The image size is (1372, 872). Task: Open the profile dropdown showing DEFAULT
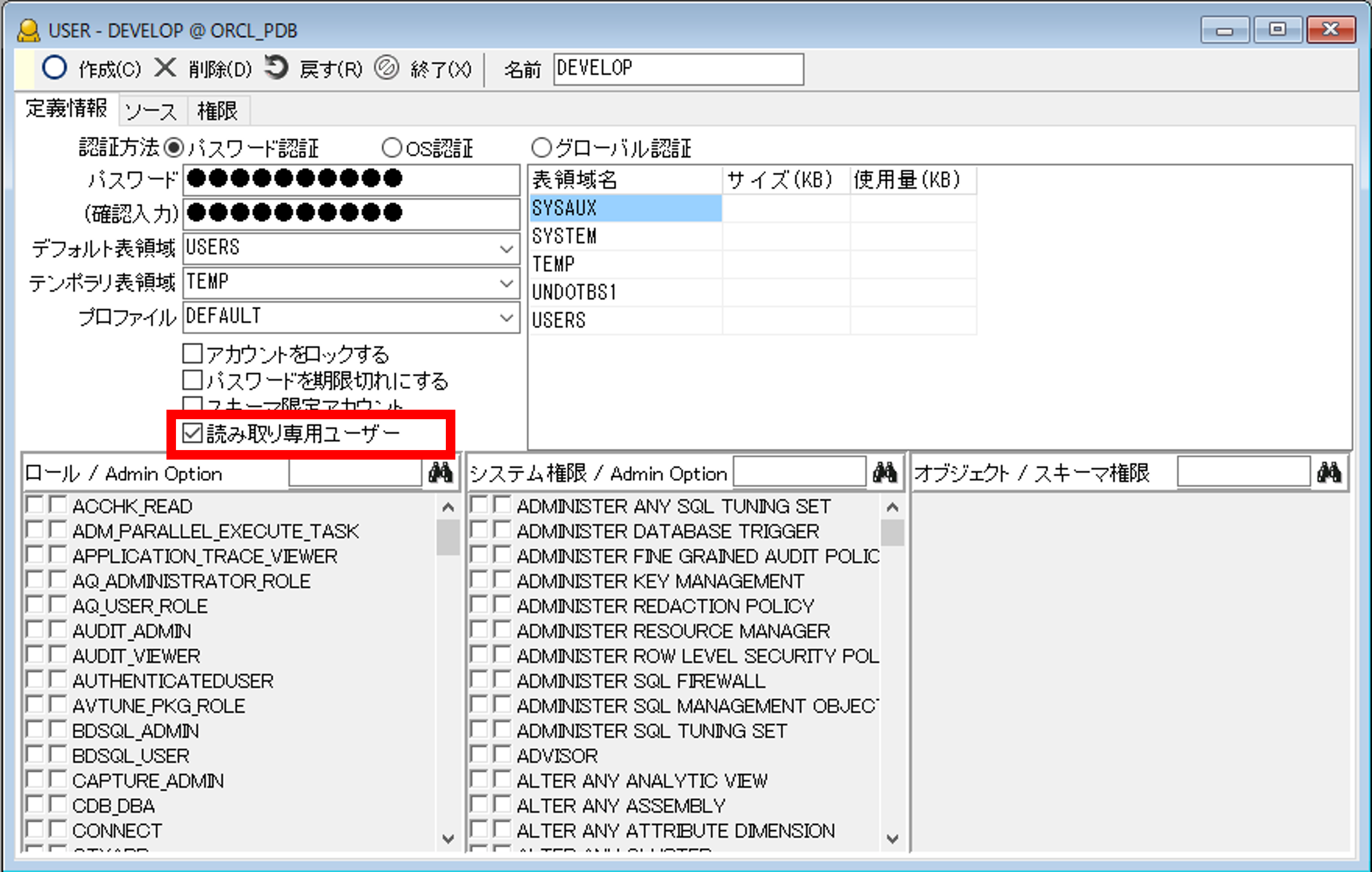pyautogui.click(x=506, y=318)
